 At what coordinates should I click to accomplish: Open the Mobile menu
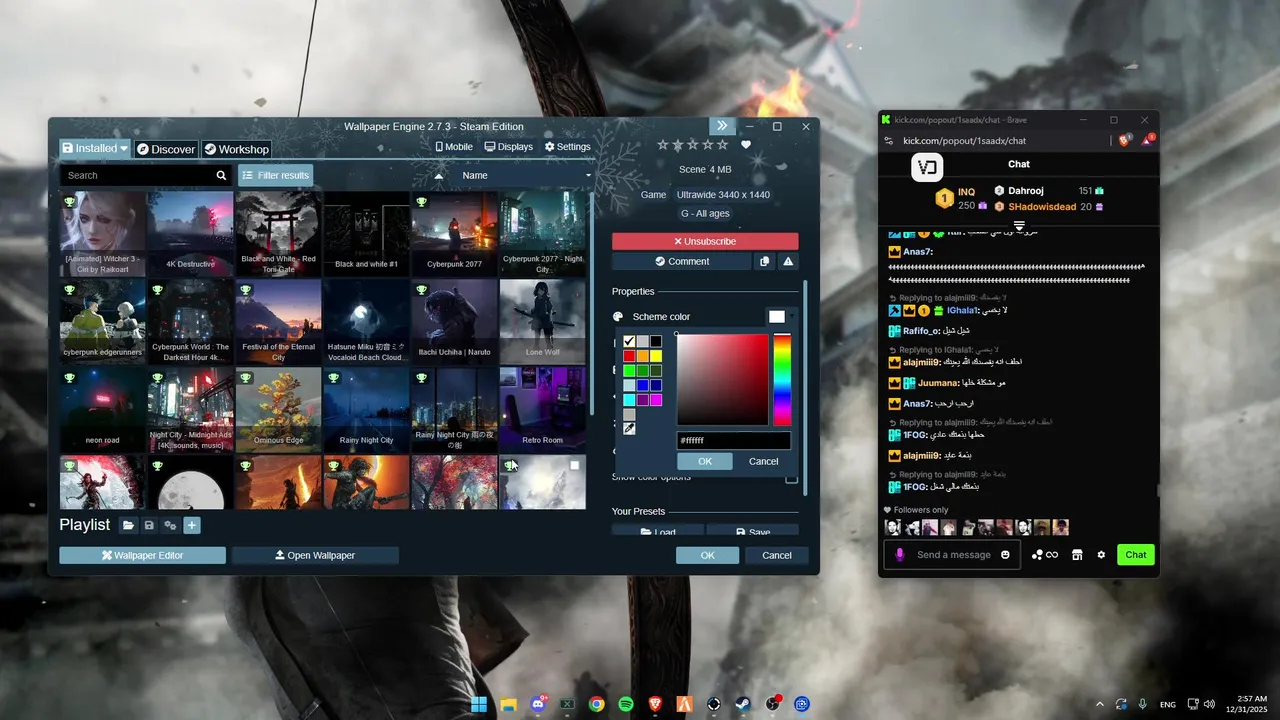pyautogui.click(x=454, y=147)
